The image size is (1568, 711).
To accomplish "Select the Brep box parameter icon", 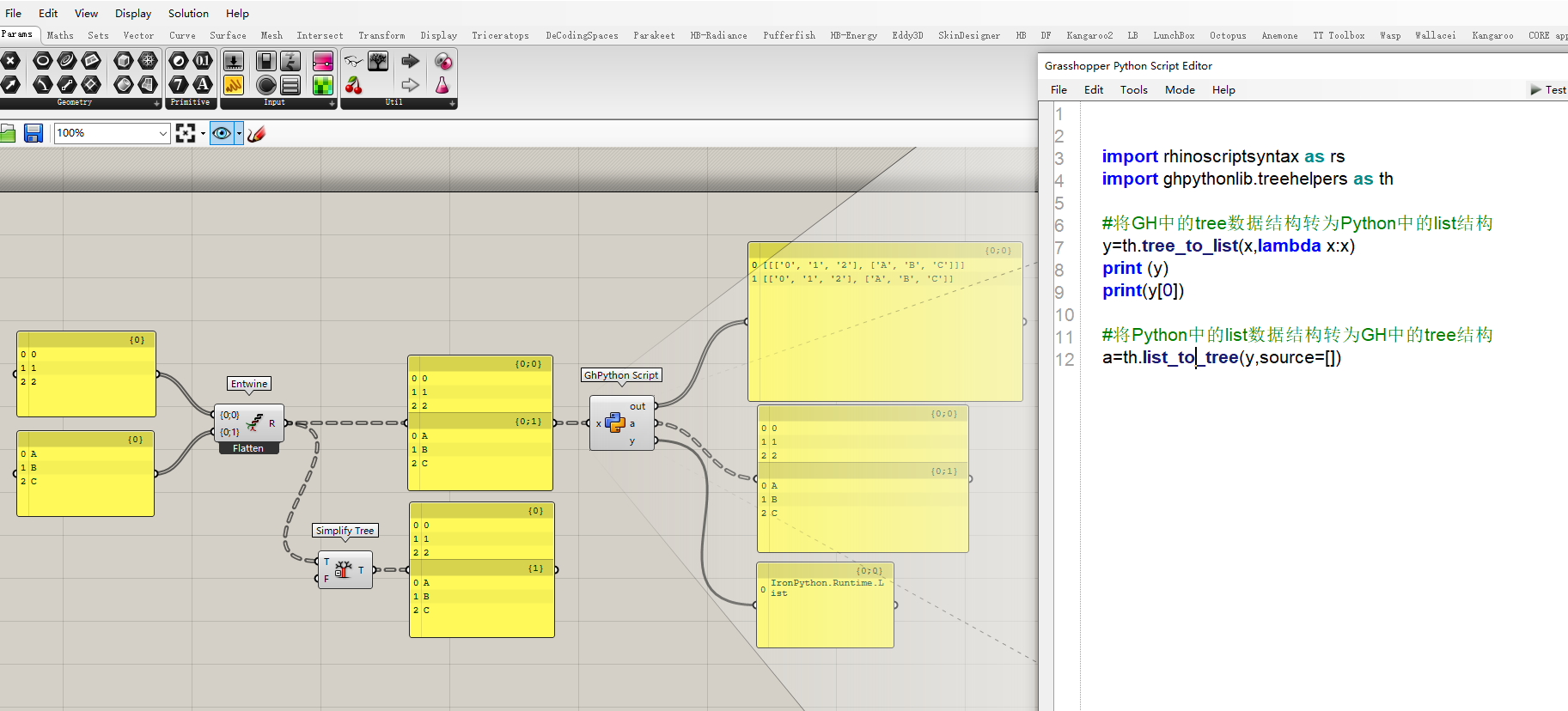I will pos(124,61).
